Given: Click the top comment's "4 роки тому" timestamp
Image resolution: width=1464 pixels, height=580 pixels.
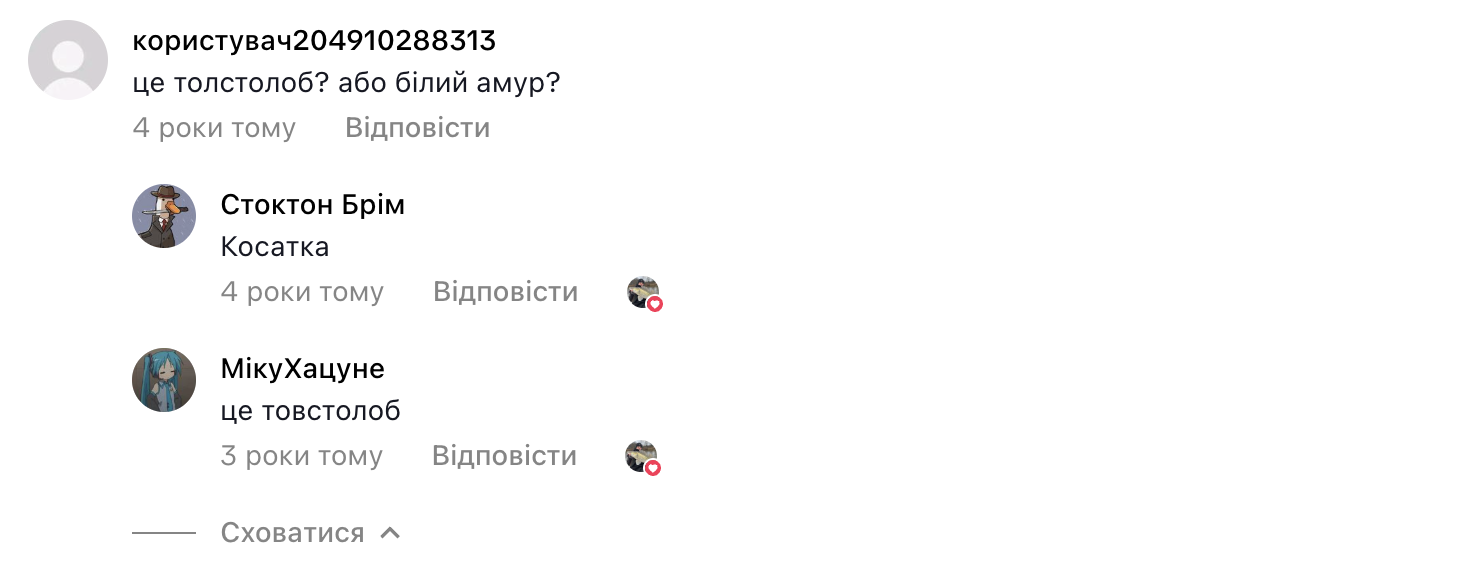Looking at the screenshot, I should (x=214, y=128).
